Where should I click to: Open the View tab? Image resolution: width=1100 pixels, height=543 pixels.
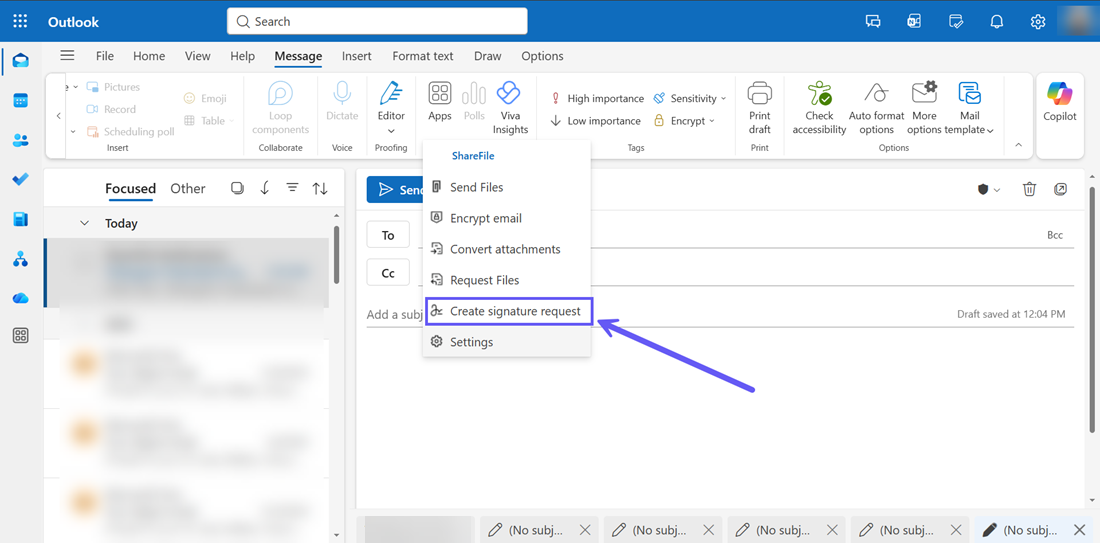(197, 56)
